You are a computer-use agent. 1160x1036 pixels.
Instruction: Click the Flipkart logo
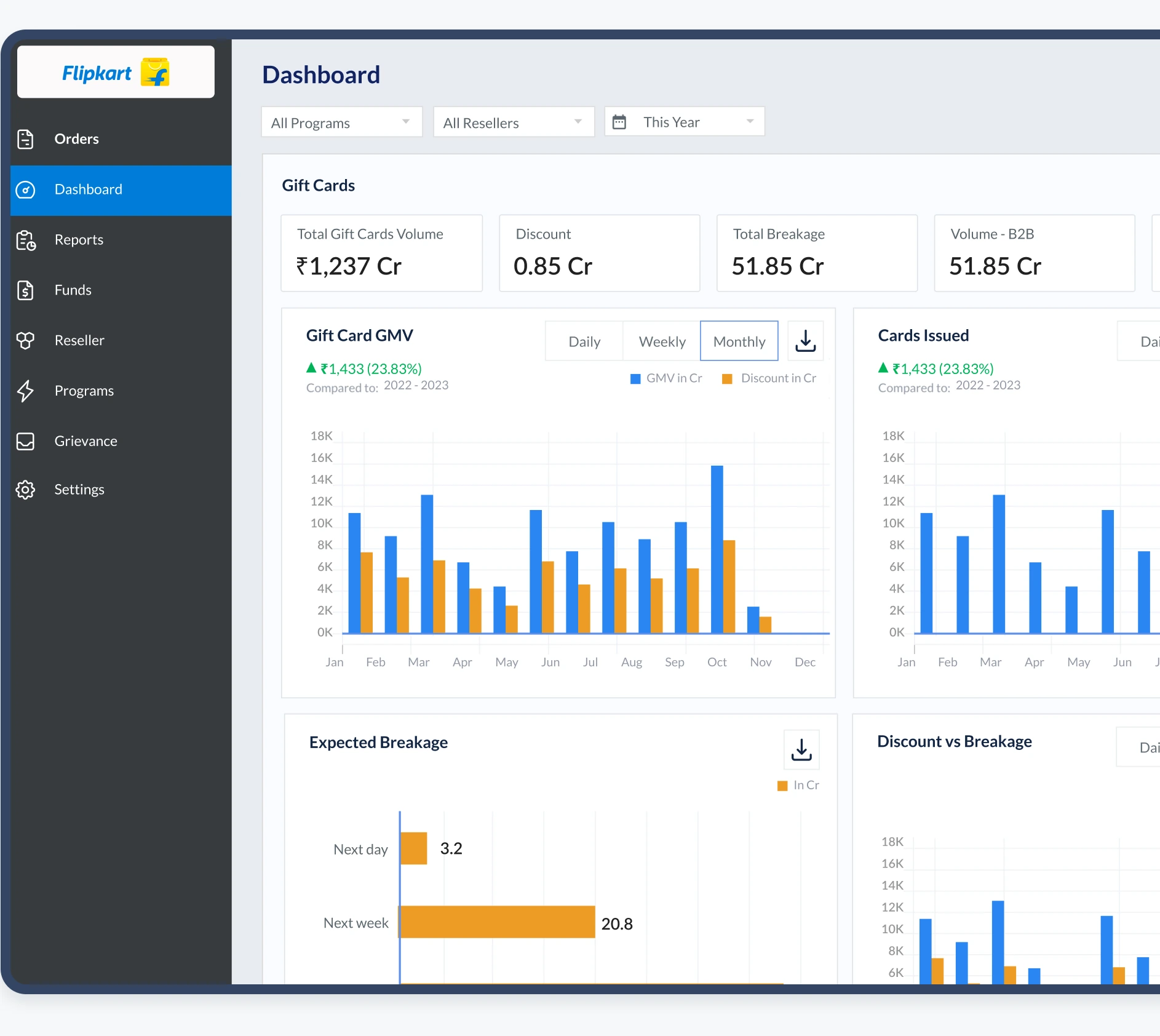116,73
